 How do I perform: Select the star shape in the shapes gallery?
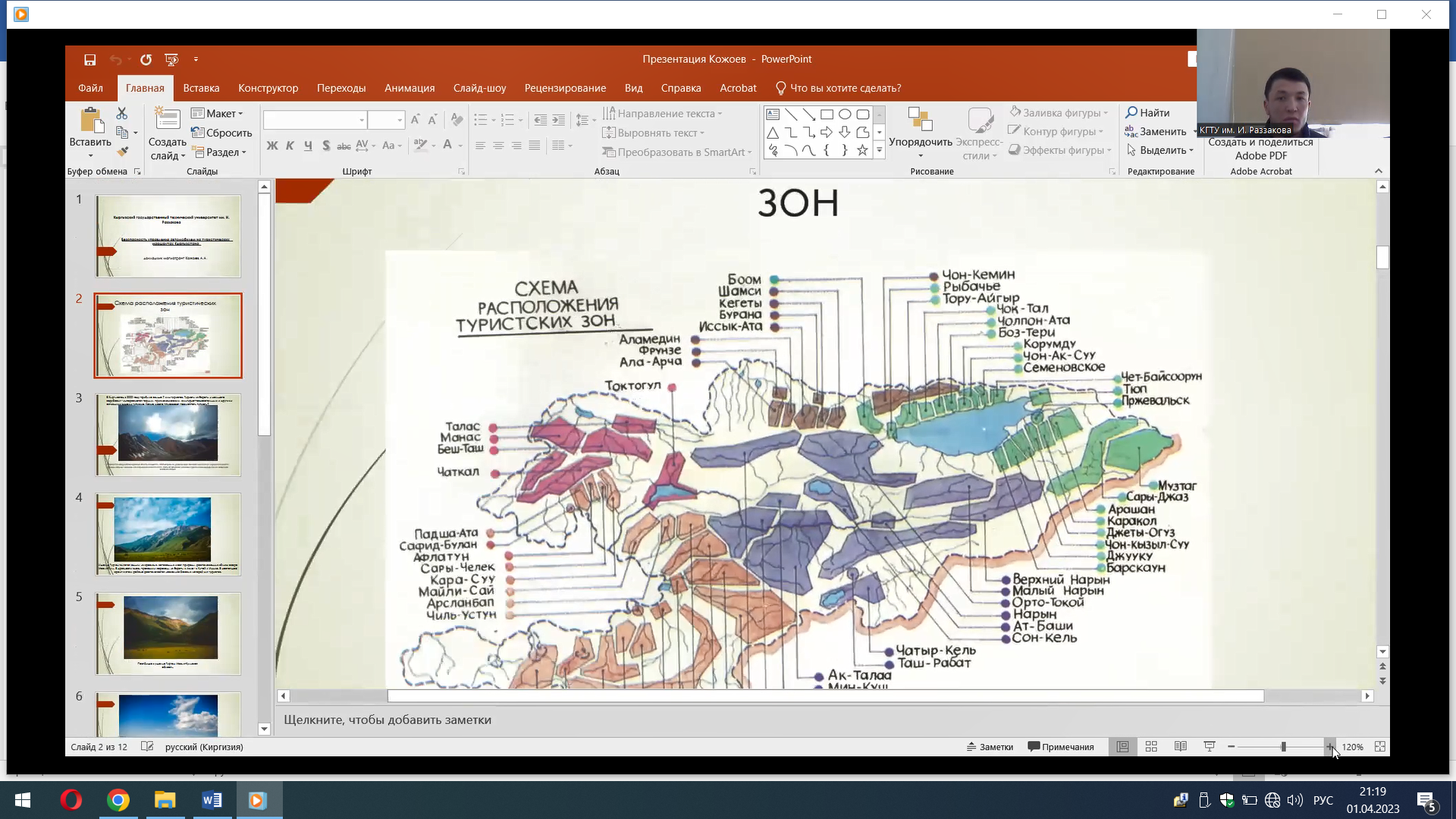(862, 150)
